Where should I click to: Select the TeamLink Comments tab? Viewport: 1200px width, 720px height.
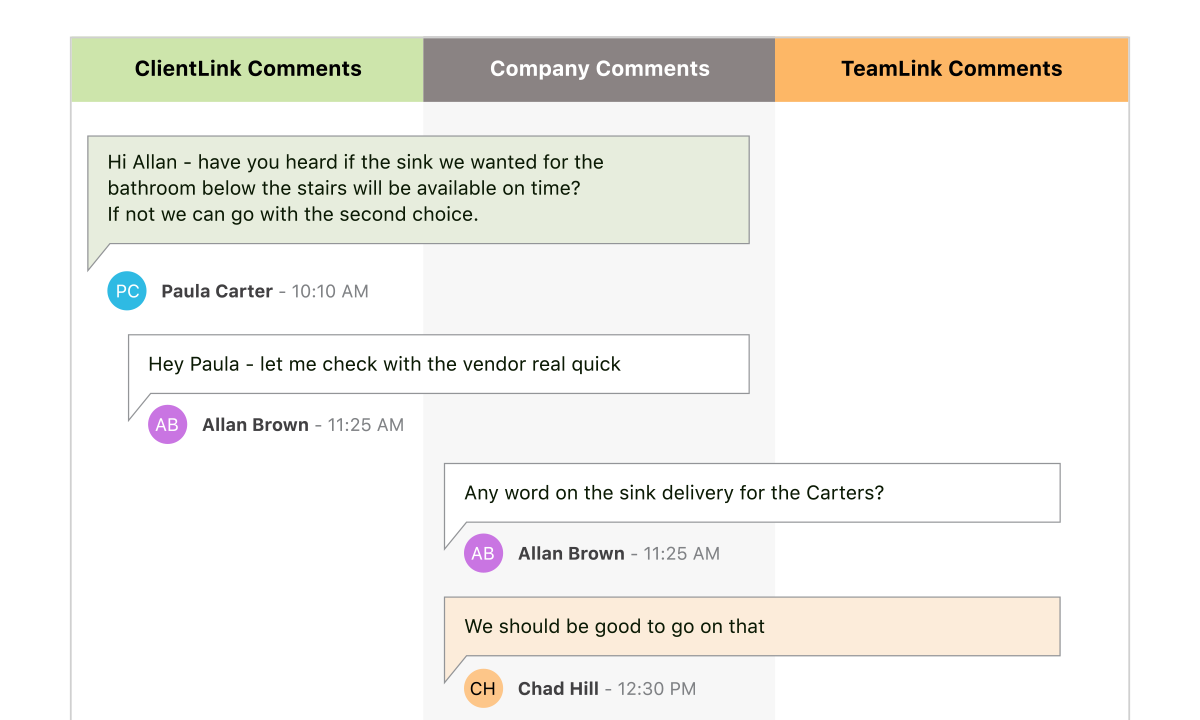(951, 69)
